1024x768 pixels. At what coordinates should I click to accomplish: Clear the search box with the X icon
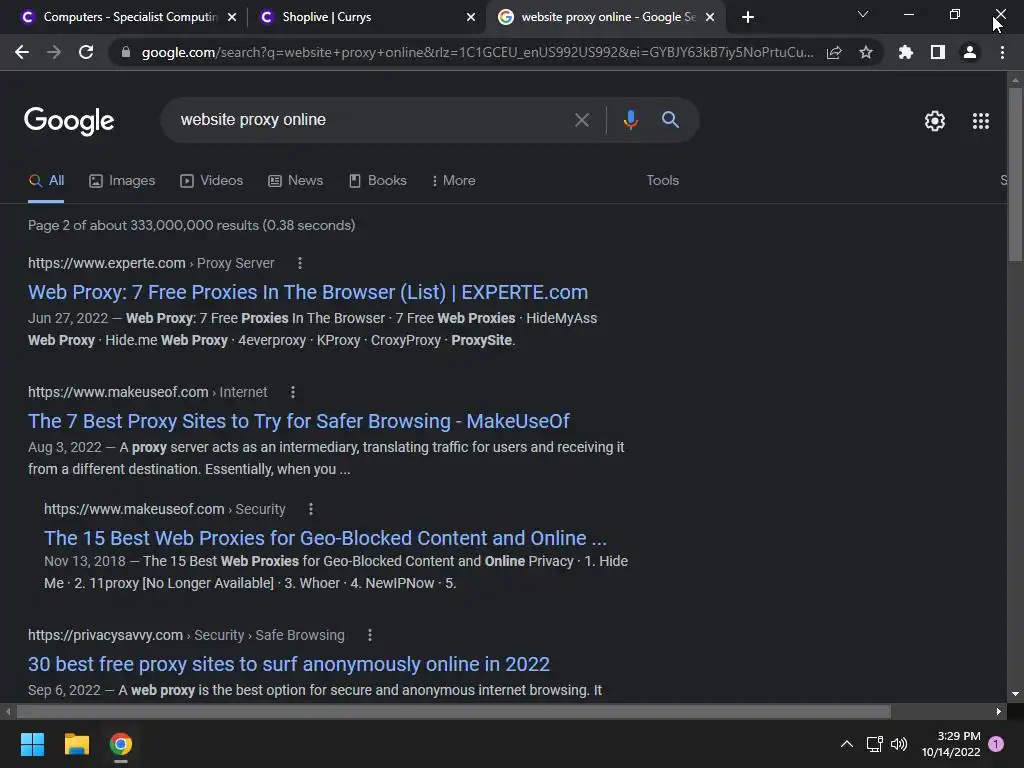click(x=581, y=120)
